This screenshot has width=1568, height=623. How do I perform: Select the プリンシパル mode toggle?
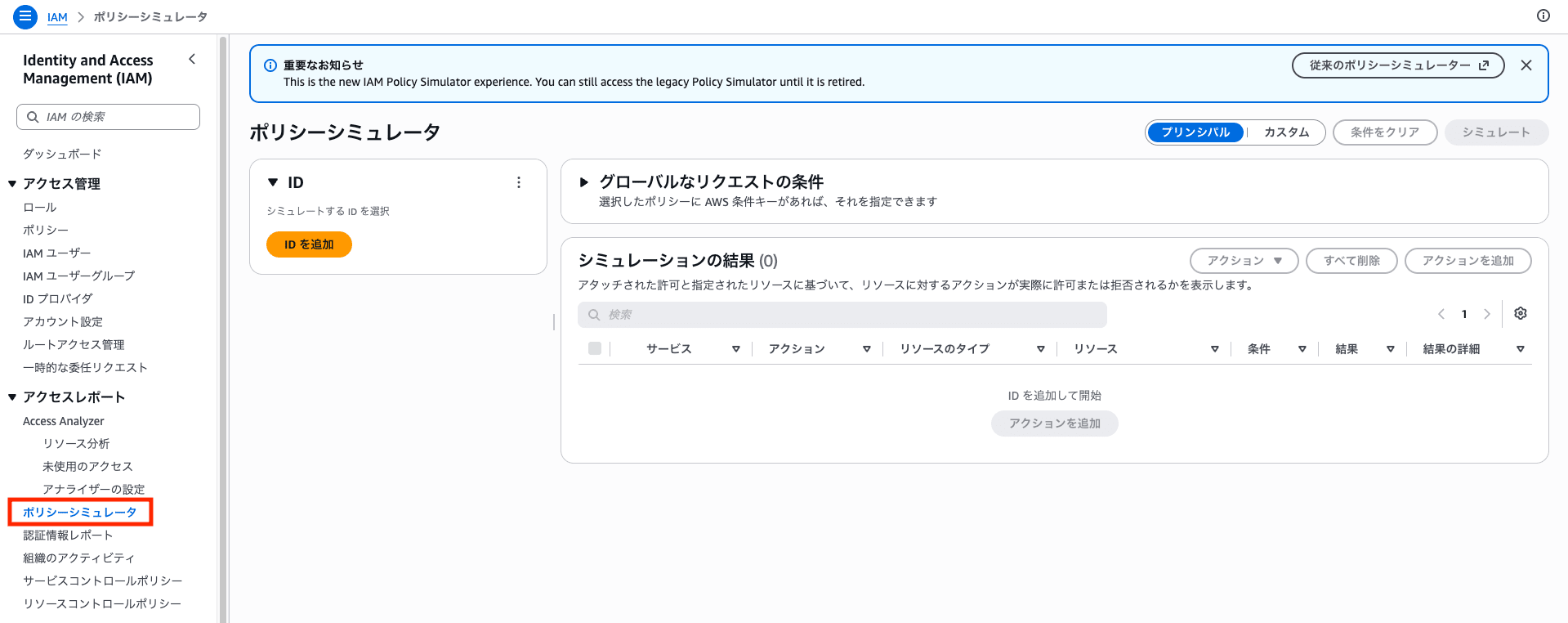(1195, 132)
